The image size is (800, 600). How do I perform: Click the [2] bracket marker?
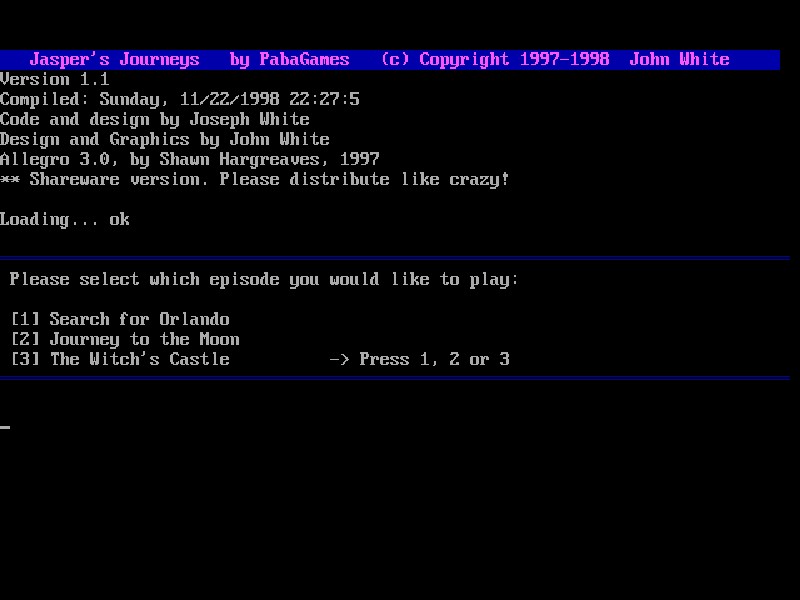click(25, 339)
